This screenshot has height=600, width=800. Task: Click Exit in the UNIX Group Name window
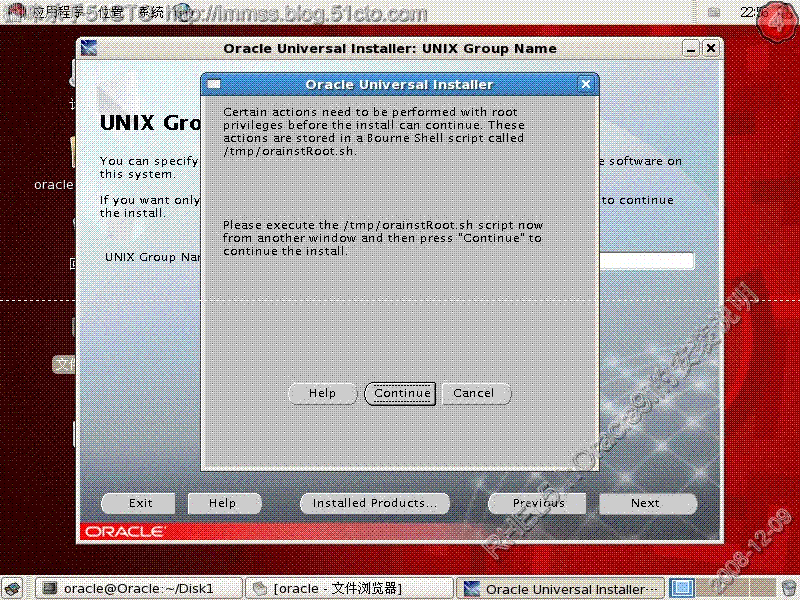click(138, 504)
